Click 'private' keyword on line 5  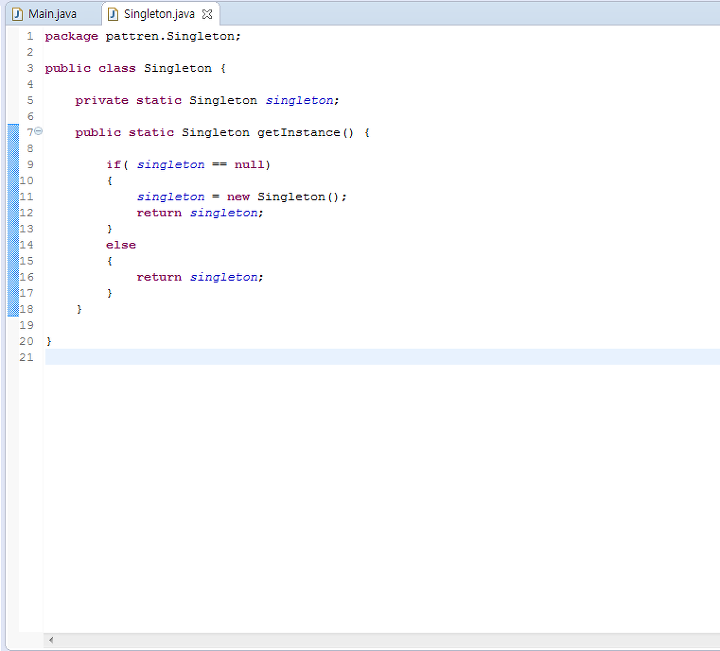point(102,101)
